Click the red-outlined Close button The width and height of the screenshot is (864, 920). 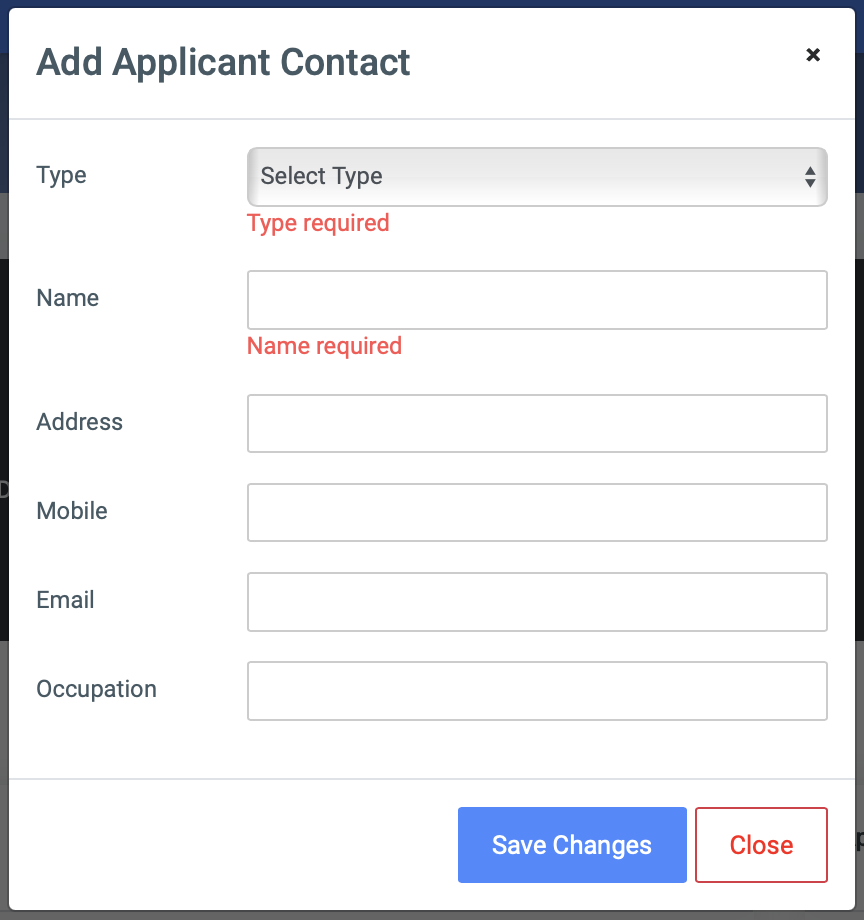(x=761, y=845)
